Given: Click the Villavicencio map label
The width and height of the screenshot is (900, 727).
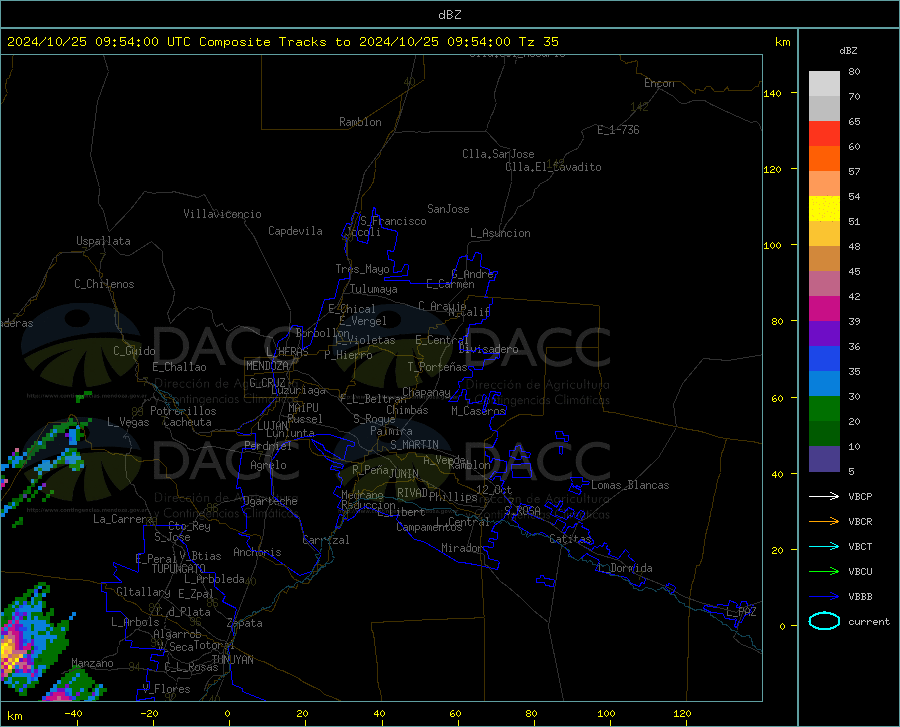Looking at the screenshot, I should point(222,214).
